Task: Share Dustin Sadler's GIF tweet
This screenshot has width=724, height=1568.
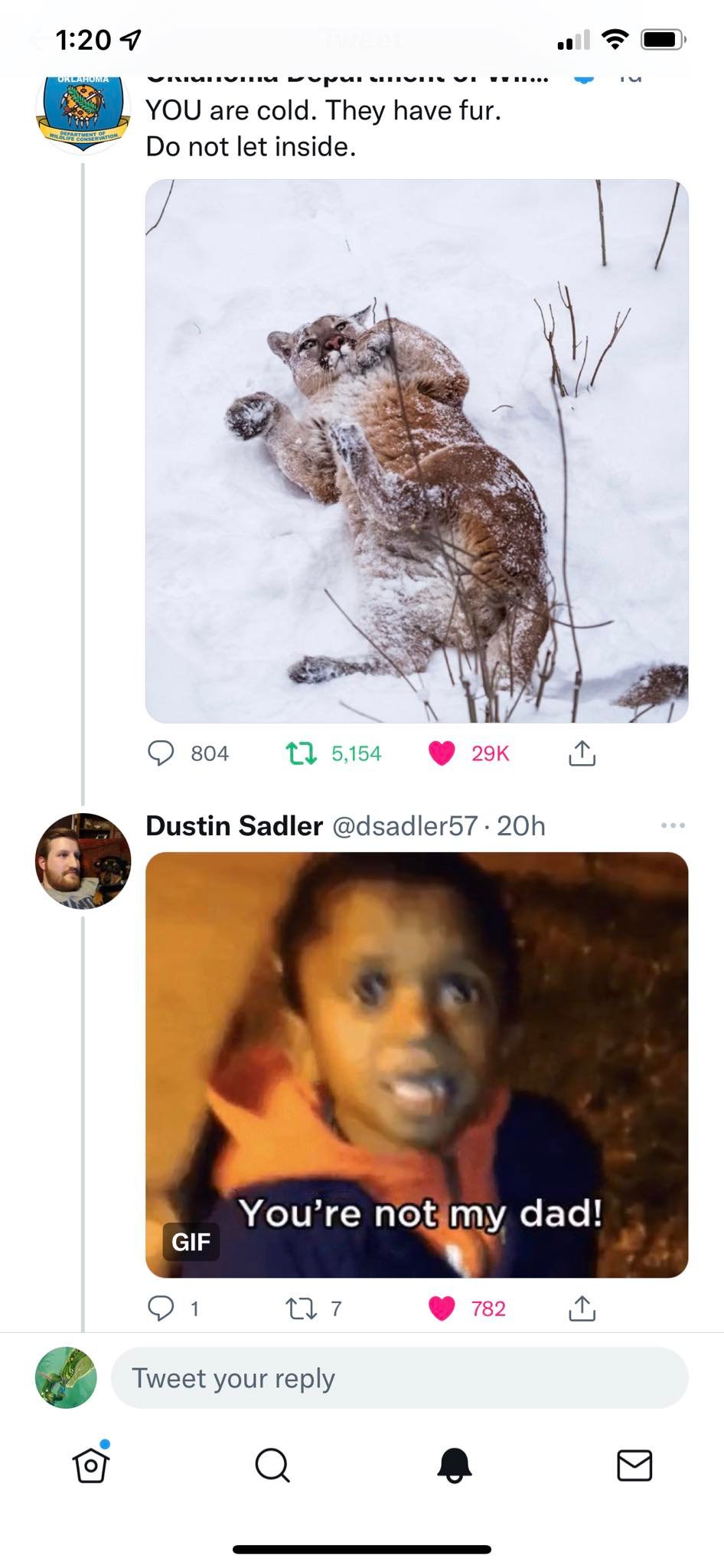Action: point(582,1308)
